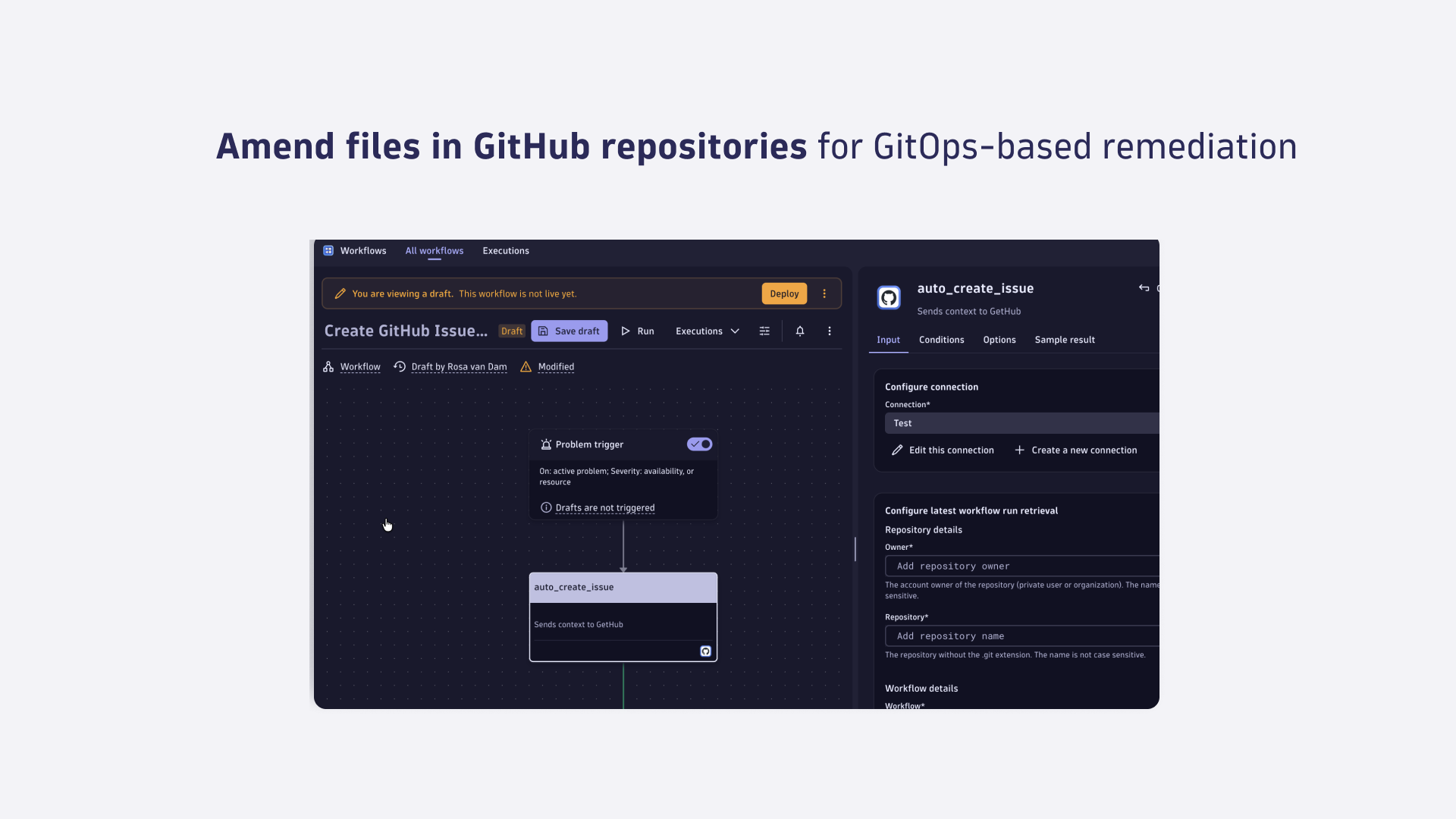Screen dimensions: 1456x819
Task: Click Drafts are not triggered info link
Action: coord(604,507)
